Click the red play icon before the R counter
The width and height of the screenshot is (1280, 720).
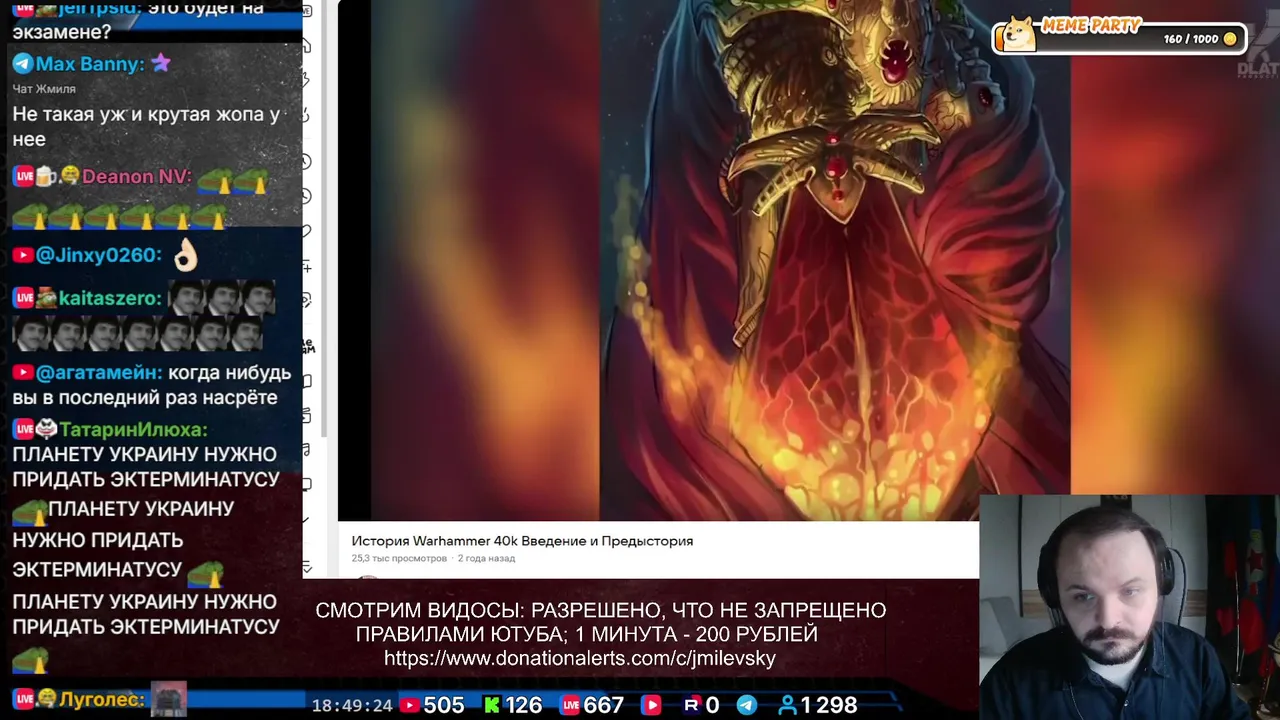point(651,705)
